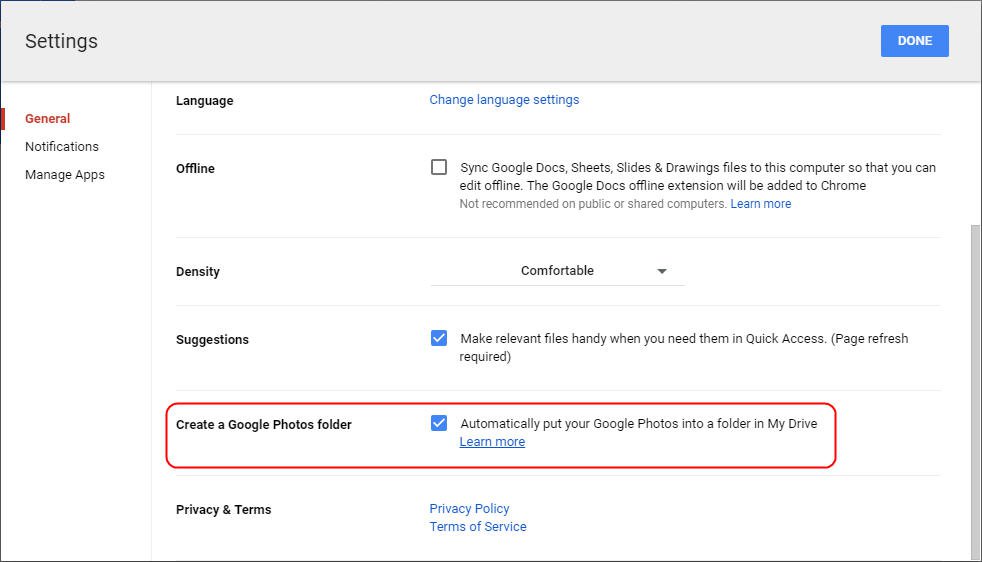Viewport: 982px width, 562px height.
Task: Click the vertical scrollbar thumb
Action: pyautogui.click(x=975, y=390)
